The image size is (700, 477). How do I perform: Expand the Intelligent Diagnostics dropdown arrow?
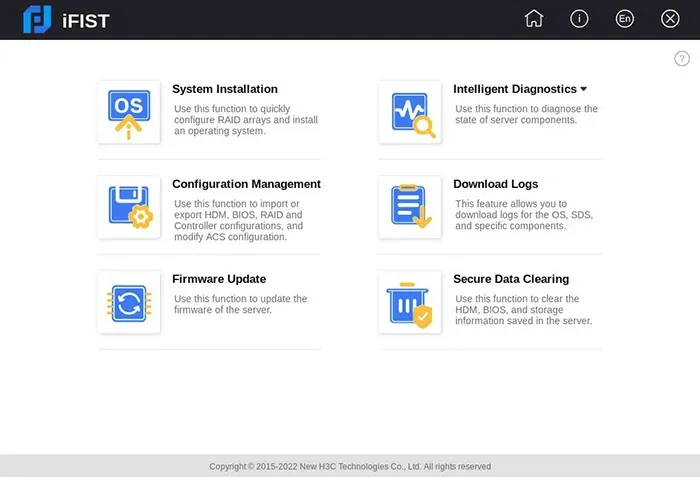click(583, 89)
